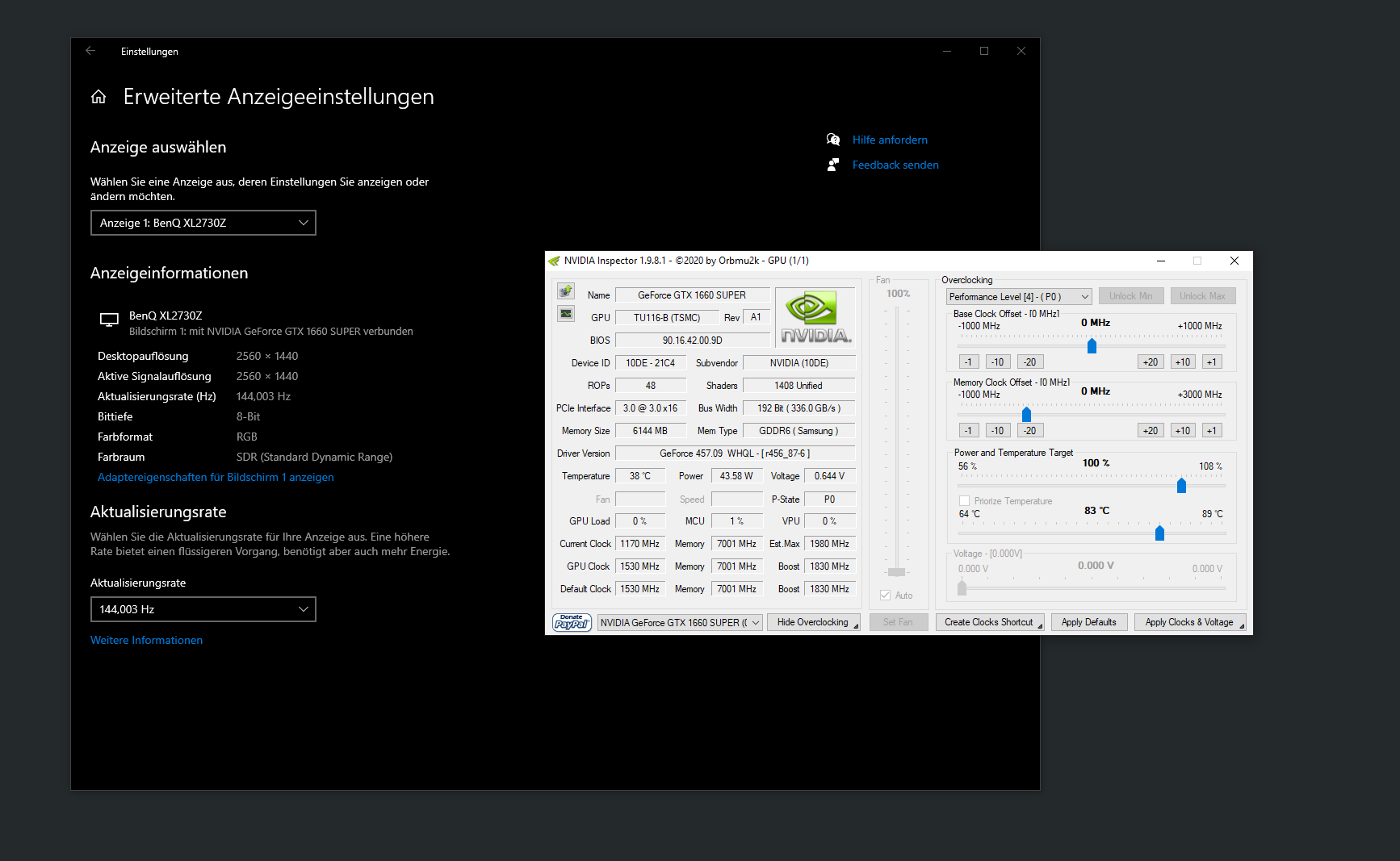1400x861 pixels.
Task: Click the Hilfe anfordern chat icon
Action: point(833,140)
